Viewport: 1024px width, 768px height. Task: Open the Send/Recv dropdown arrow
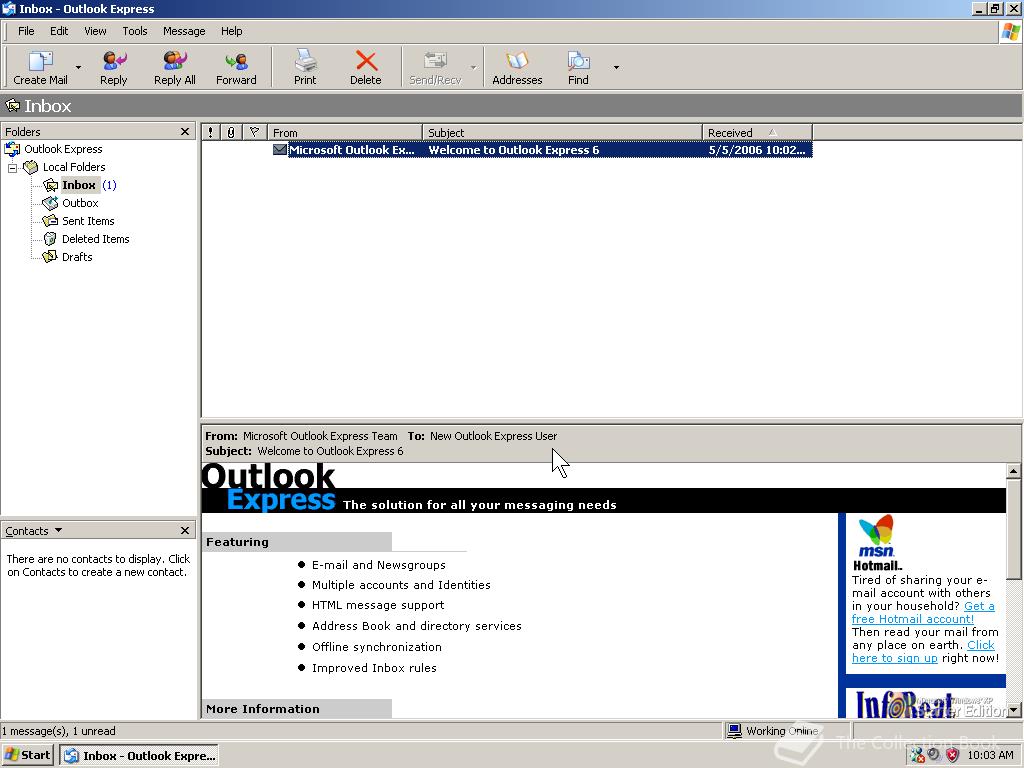(x=473, y=67)
